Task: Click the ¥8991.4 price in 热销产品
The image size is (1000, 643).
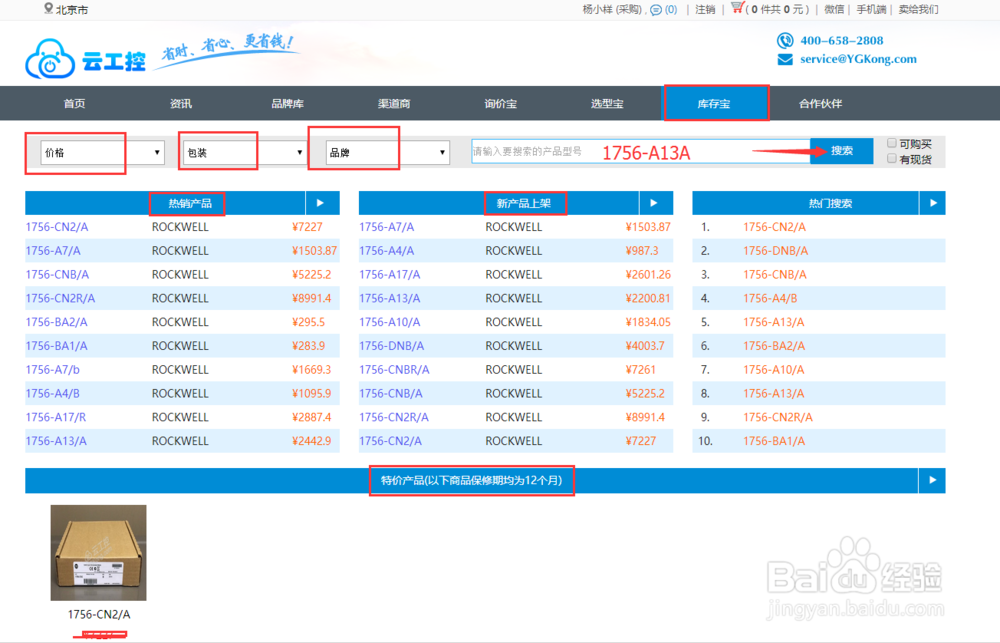Action: click(x=311, y=298)
